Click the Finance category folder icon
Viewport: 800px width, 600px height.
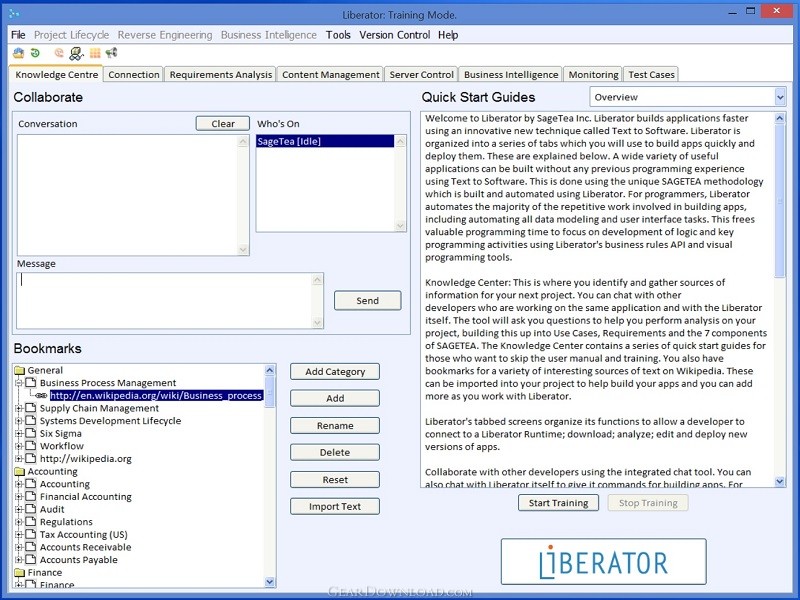pos(20,572)
